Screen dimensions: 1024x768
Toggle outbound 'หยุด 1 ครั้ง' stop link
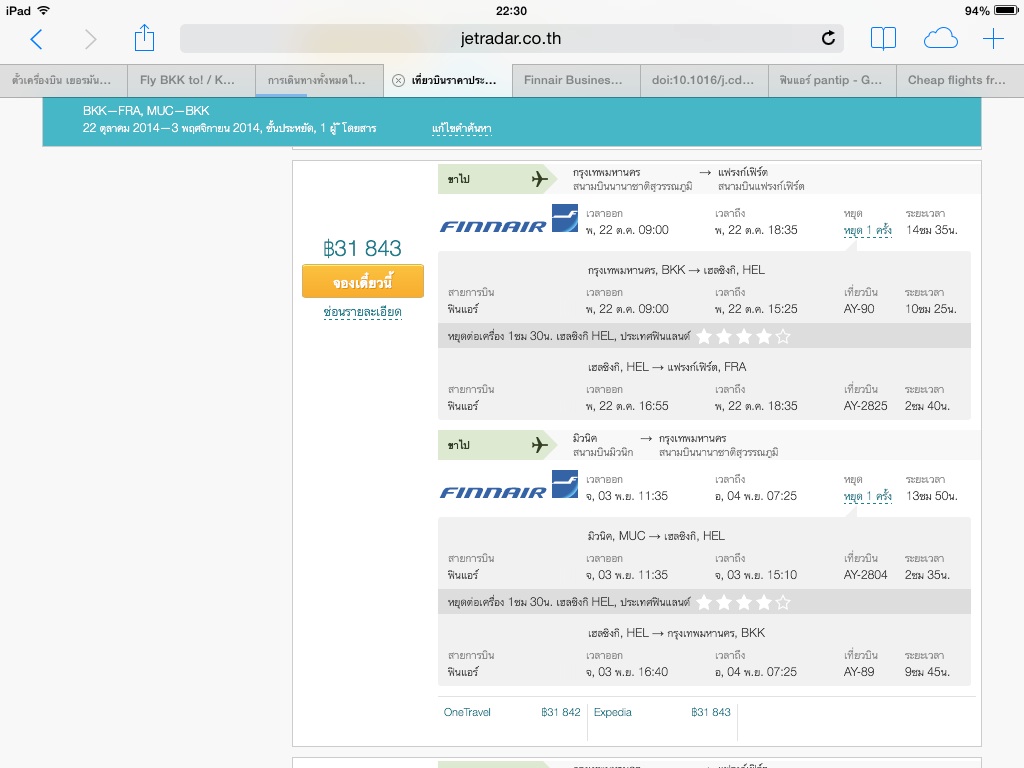pyautogui.click(x=867, y=230)
